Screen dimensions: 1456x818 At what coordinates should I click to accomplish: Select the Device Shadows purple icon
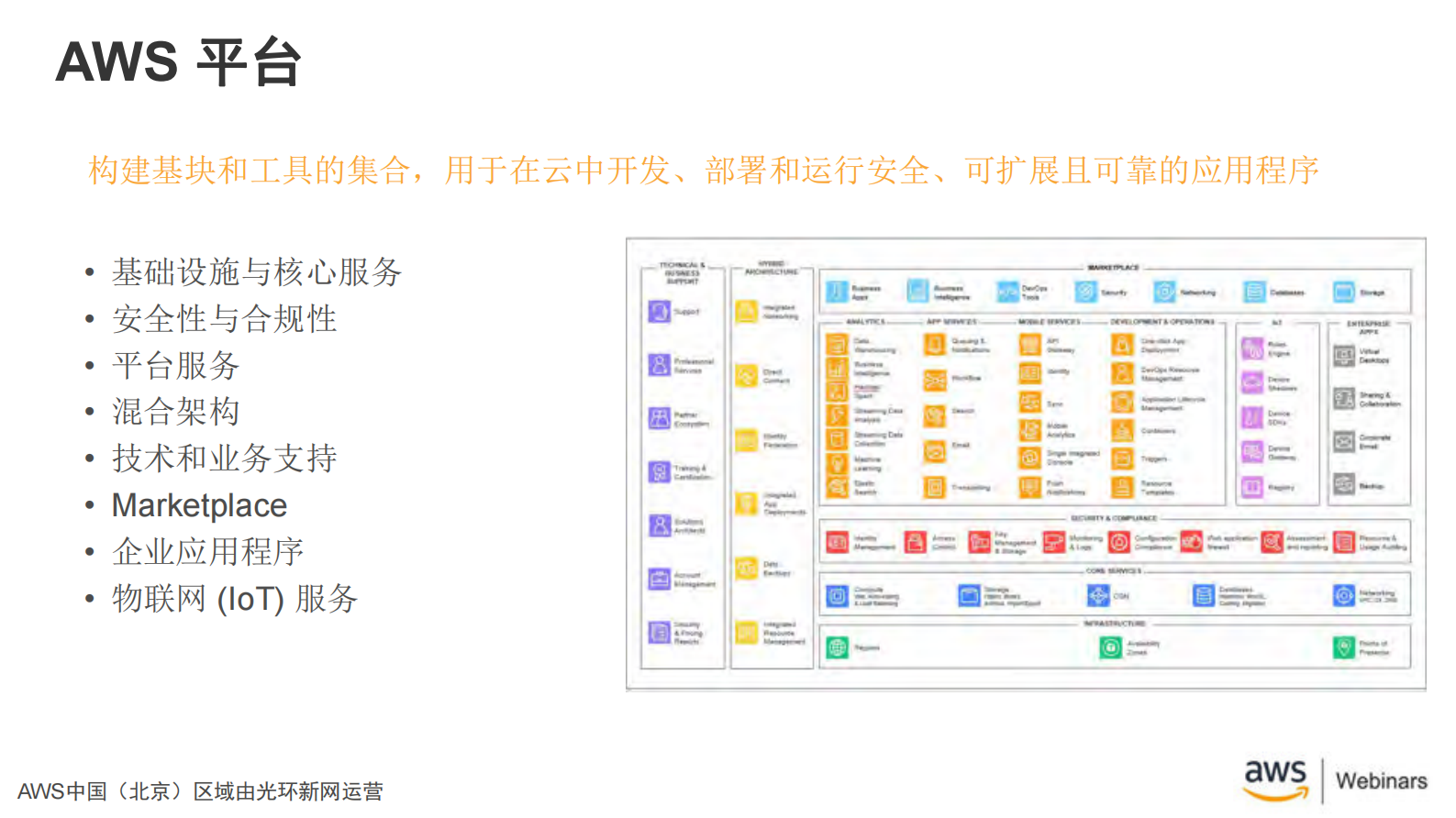pyautogui.click(x=1252, y=382)
